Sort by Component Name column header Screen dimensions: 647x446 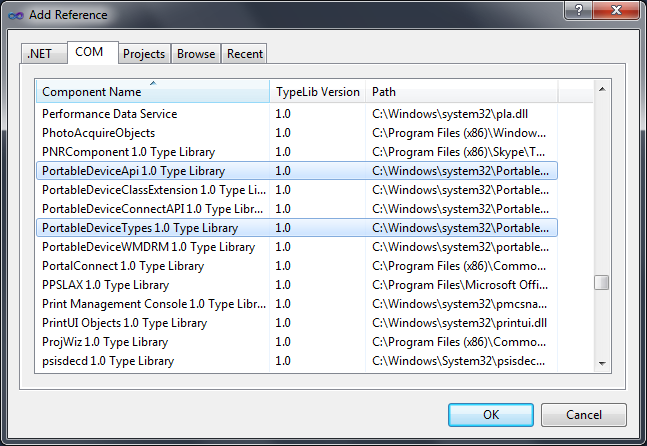[150, 92]
